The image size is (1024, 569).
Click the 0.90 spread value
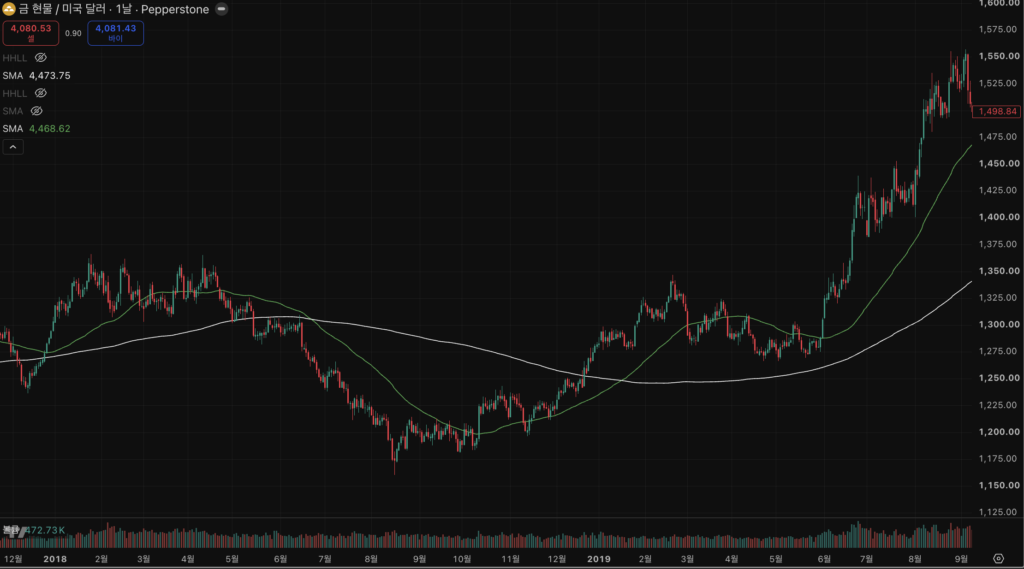click(x=73, y=33)
